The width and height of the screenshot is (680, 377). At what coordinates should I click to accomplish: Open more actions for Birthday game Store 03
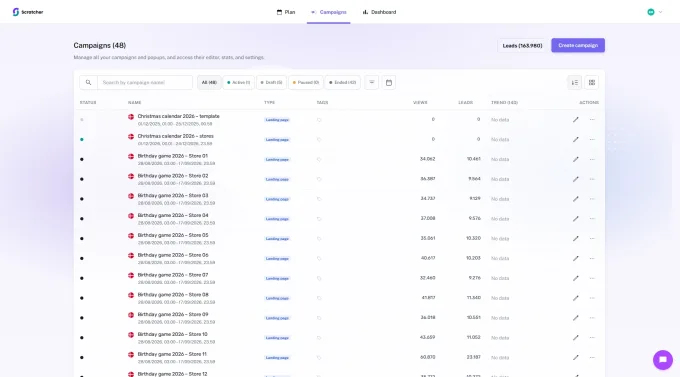click(x=592, y=199)
